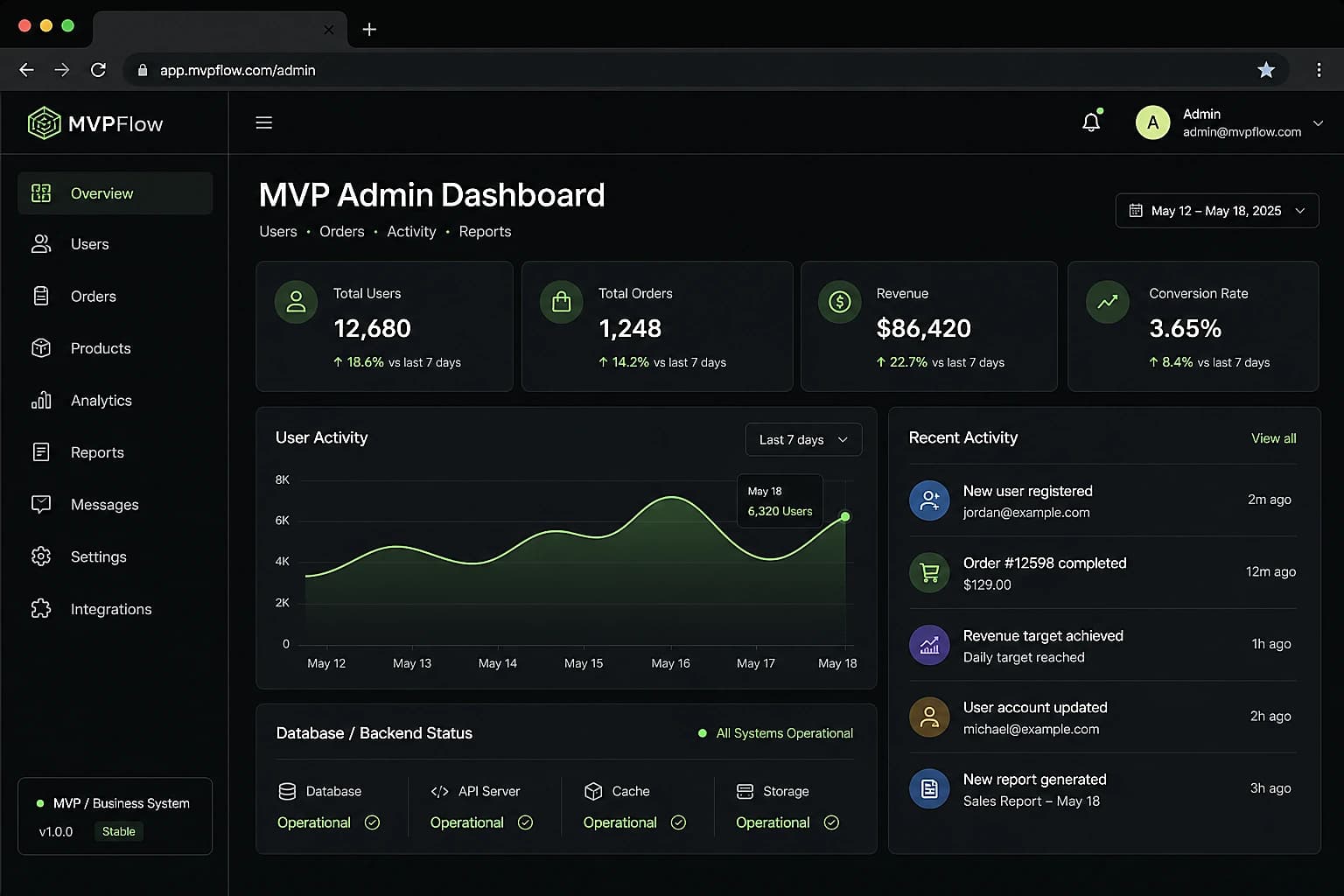Click the User account updated person icon
The height and width of the screenshot is (896, 1344).
(929, 717)
